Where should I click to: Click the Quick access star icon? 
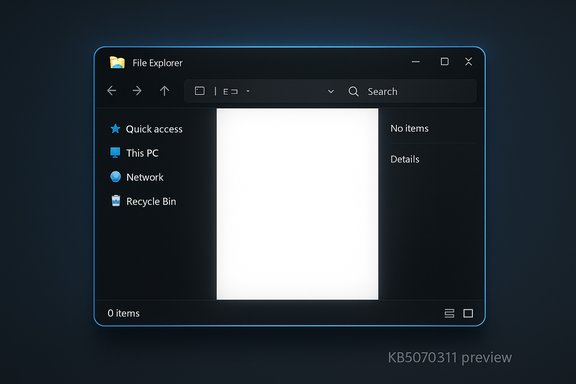115,129
